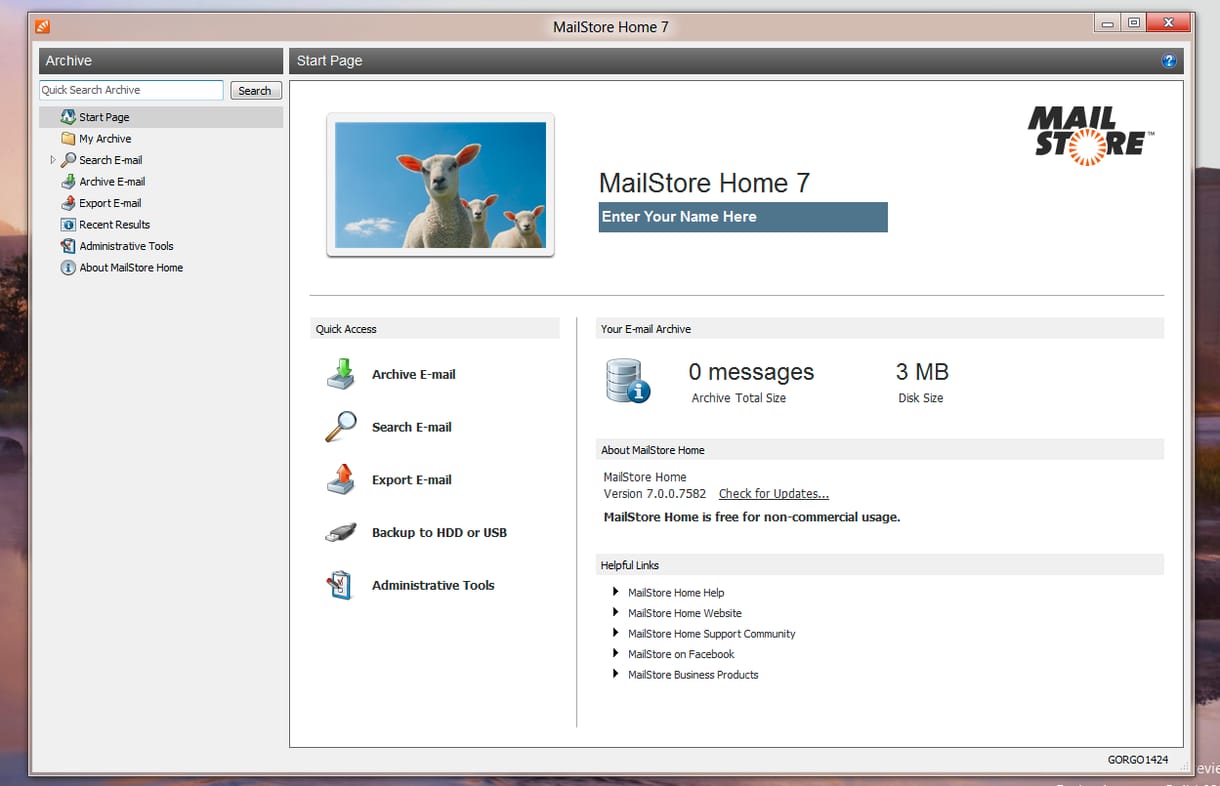Click the USB plug Backup icon
The image size is (1220, 786).
click(x=341, y=533)
